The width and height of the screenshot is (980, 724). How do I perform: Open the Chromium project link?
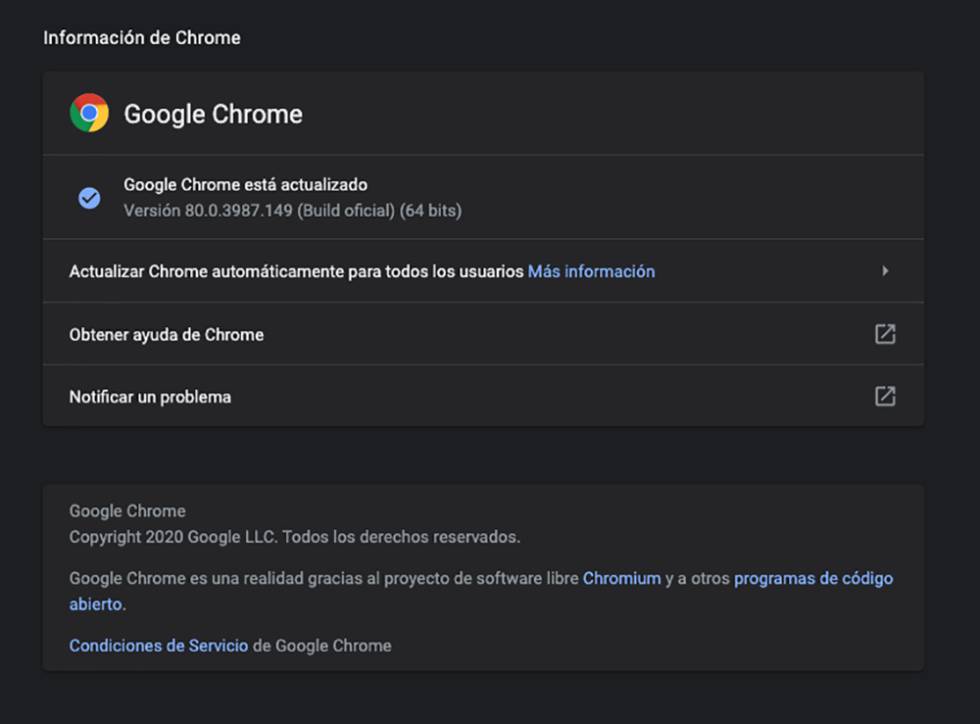622,578
